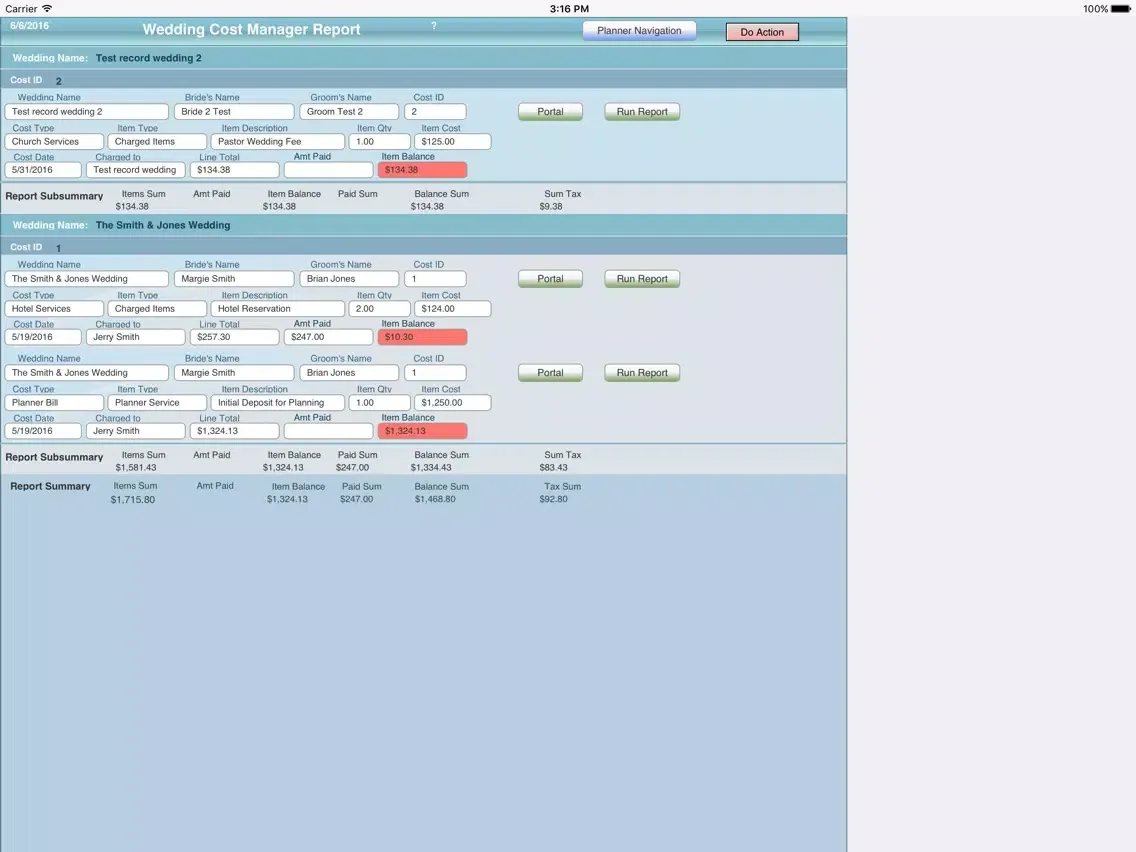Select the Planner Service item type field
The height and width of the screenshot is (852, 1136).
[x=157, y=402]
